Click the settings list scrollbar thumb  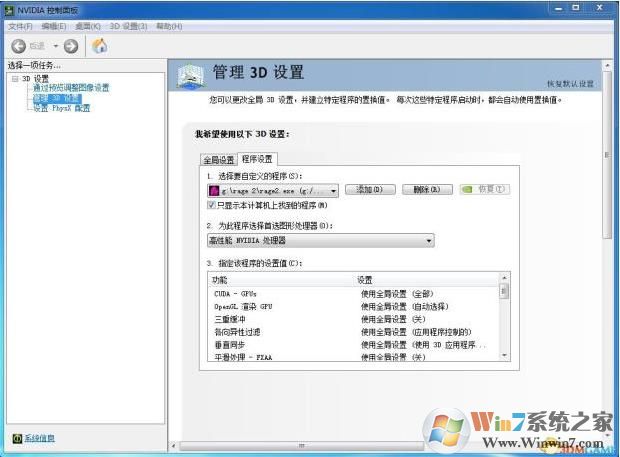(504, 291)
